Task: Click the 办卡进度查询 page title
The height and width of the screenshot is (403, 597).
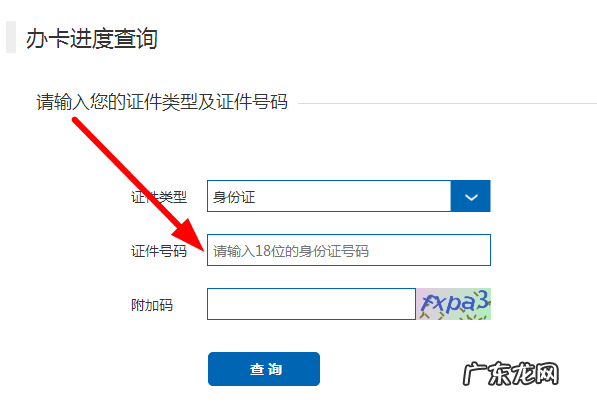Action: 92,38
